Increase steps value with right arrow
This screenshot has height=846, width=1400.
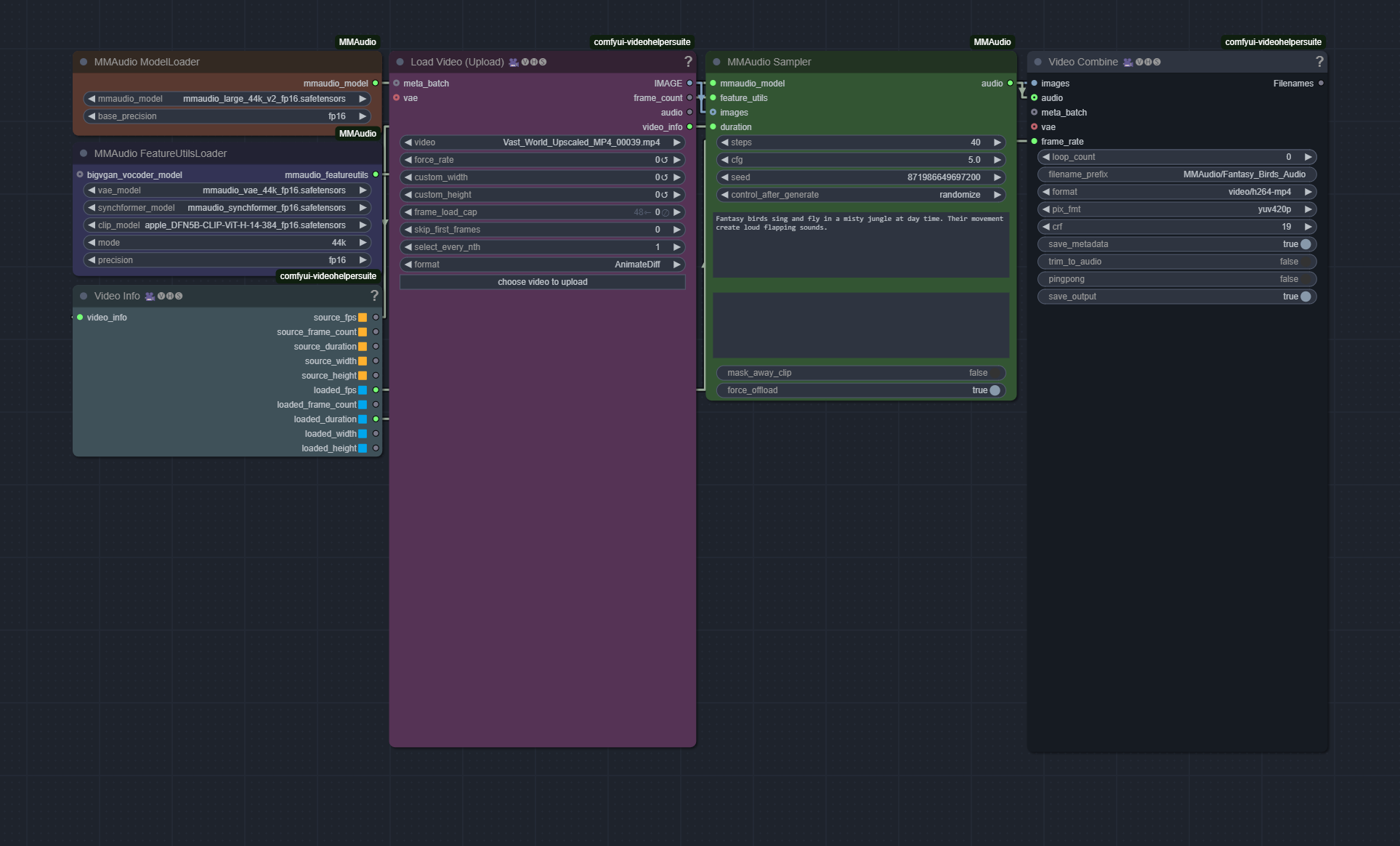click(998, 142)
